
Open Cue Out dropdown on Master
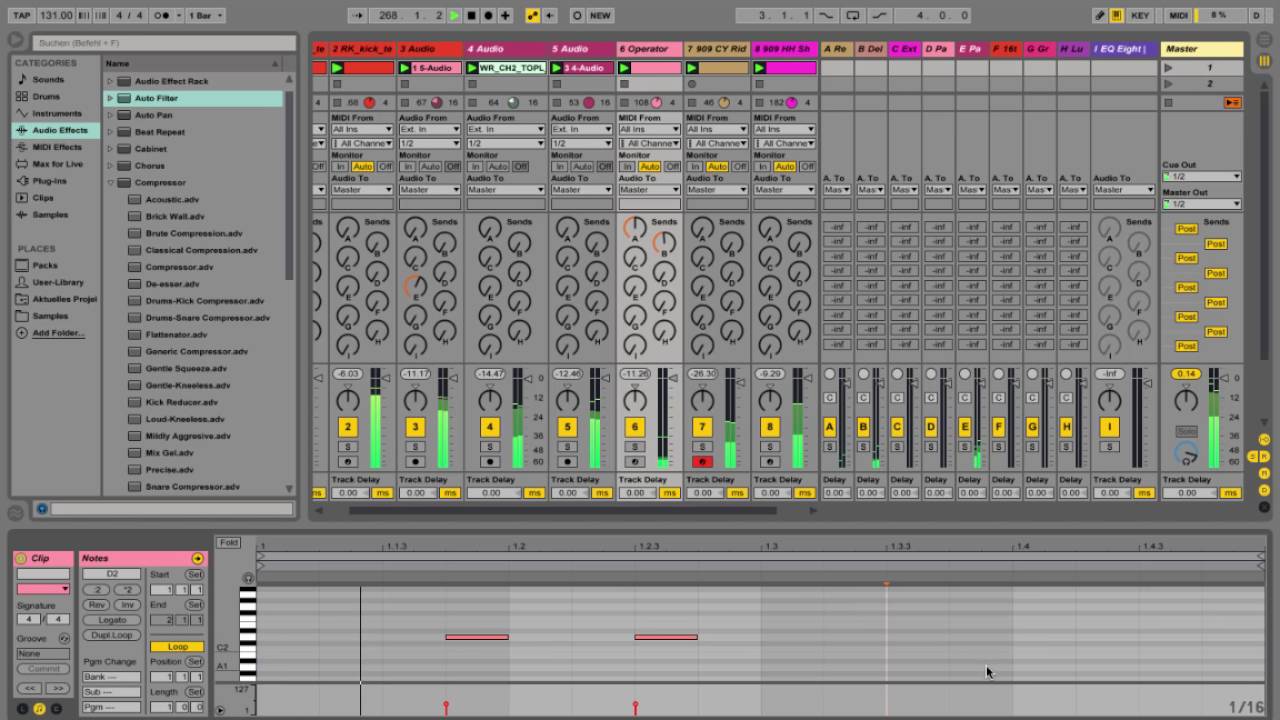(x=1201, y=176)
